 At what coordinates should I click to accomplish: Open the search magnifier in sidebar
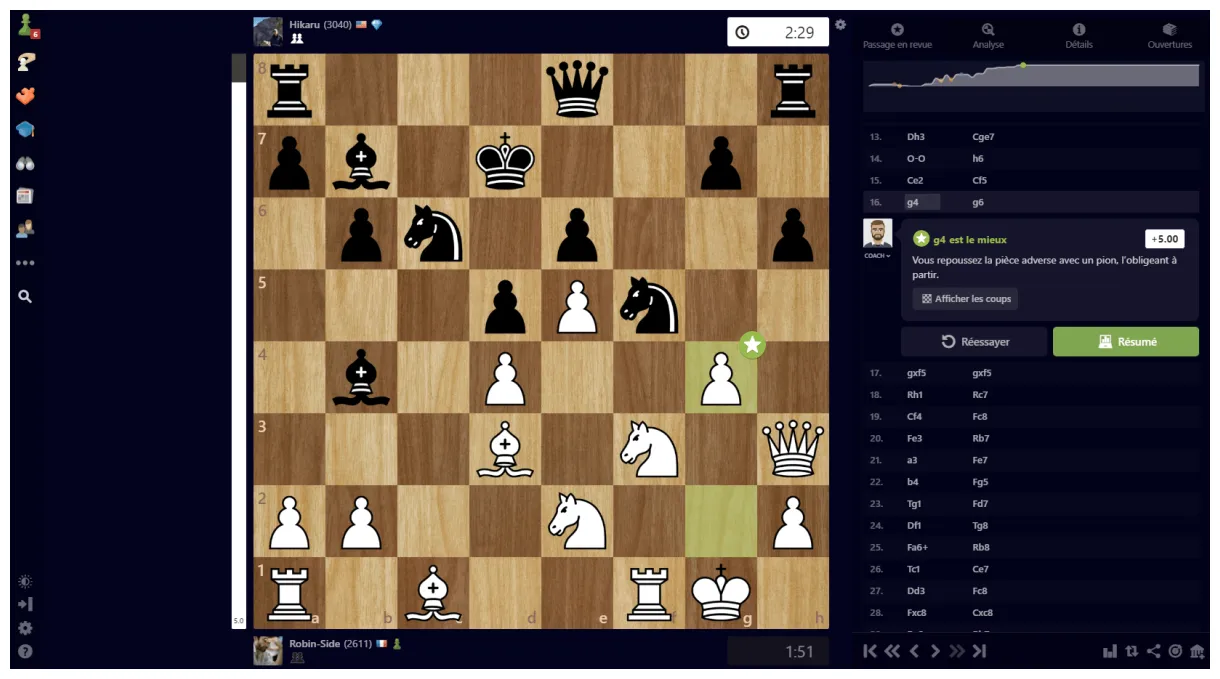[26, 296]
